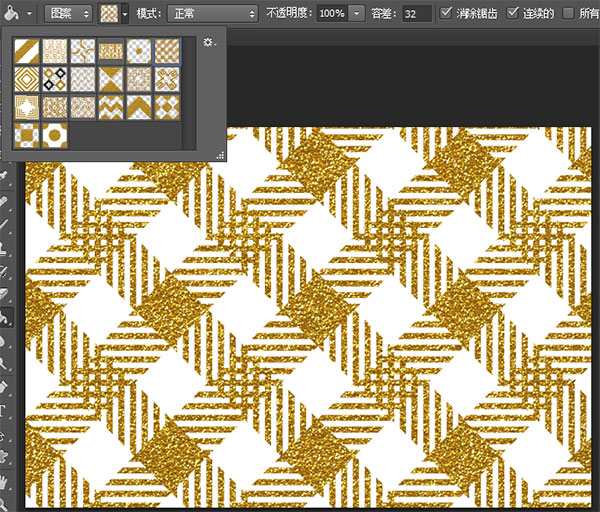
Task: Click the 容差 tolerance input field
Action: 414,14
